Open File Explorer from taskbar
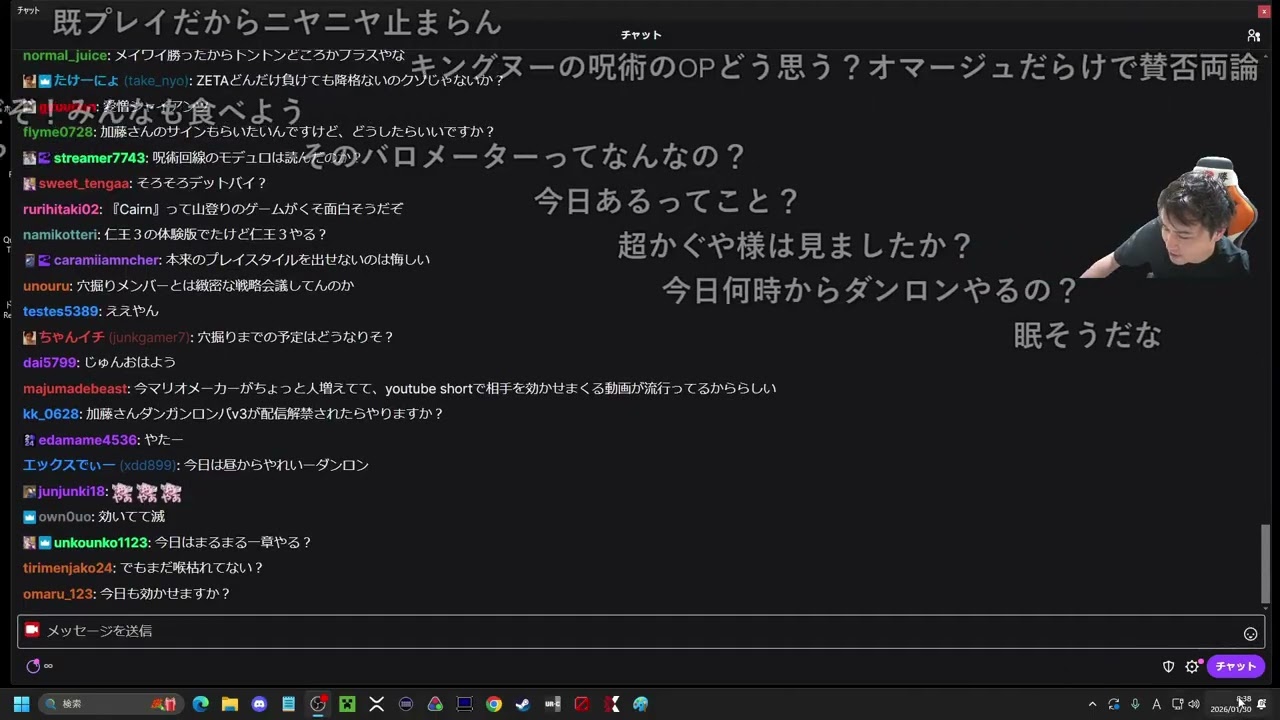1280x720 pixels. point(229,704)
